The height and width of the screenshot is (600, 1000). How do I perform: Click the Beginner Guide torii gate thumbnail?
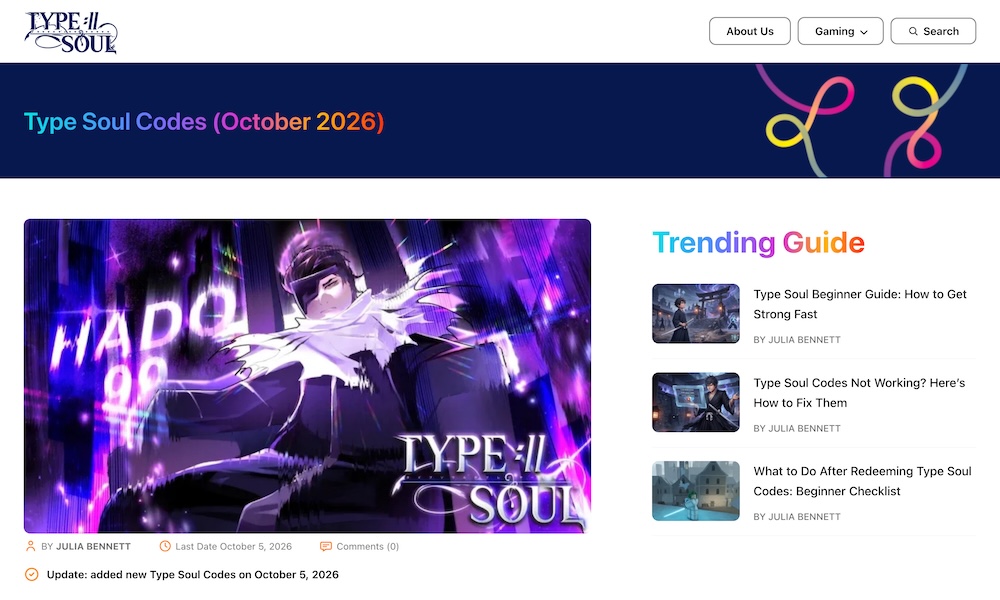tap(696, 314)
